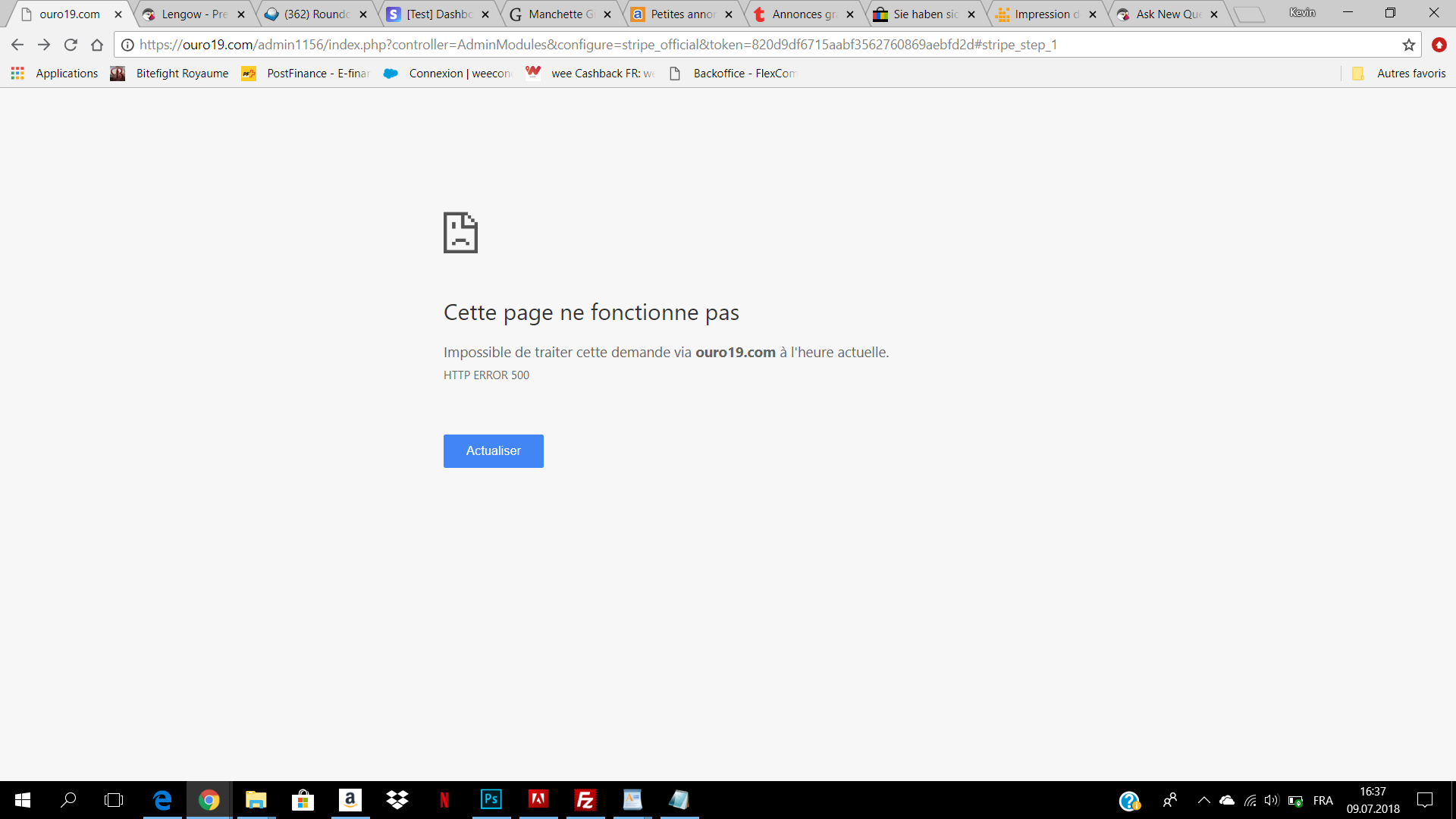
Task: Open the home page icon
Action: click(97, 45)
